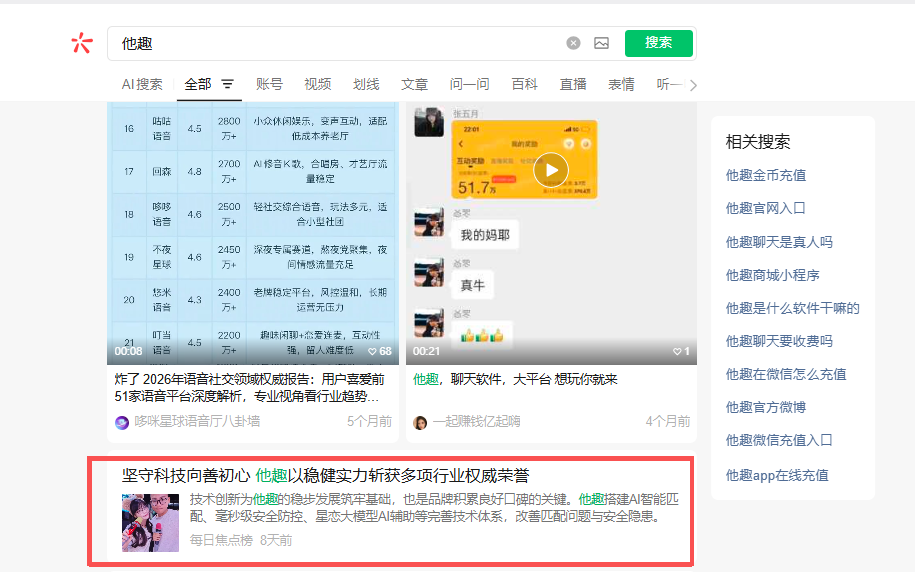Open related search 他趣app在线充值

coord(777,475)
